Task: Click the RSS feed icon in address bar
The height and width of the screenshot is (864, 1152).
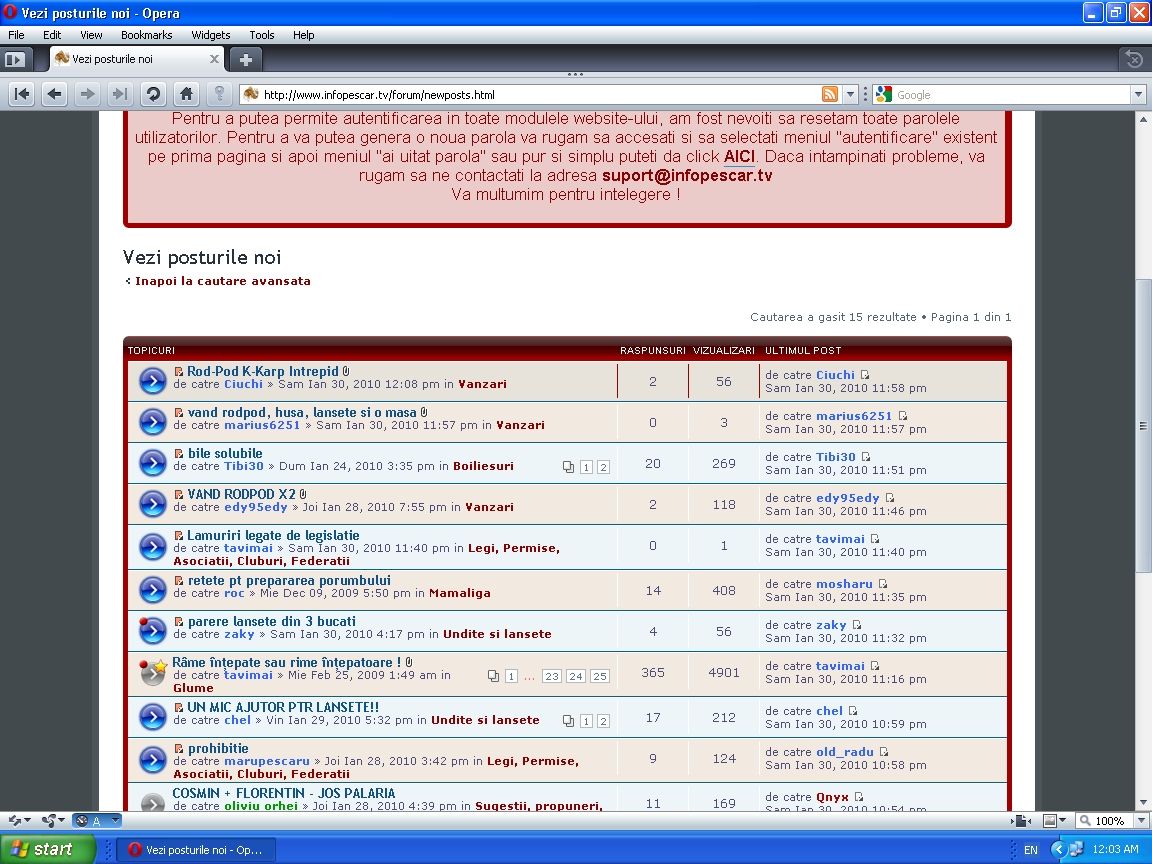Action: coord(830,95)
